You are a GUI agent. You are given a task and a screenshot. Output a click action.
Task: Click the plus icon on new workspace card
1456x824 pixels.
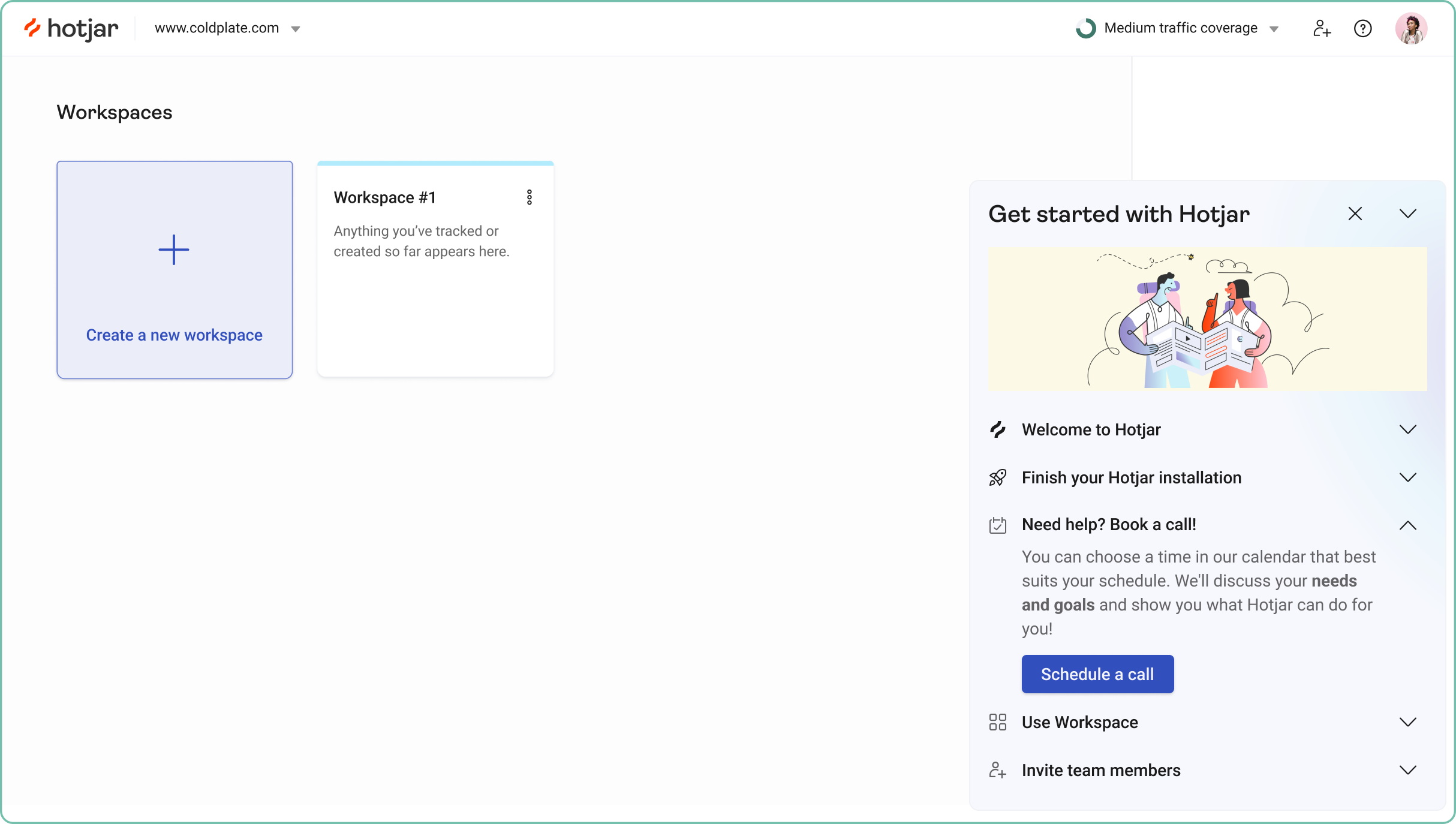tap(174, 249)
